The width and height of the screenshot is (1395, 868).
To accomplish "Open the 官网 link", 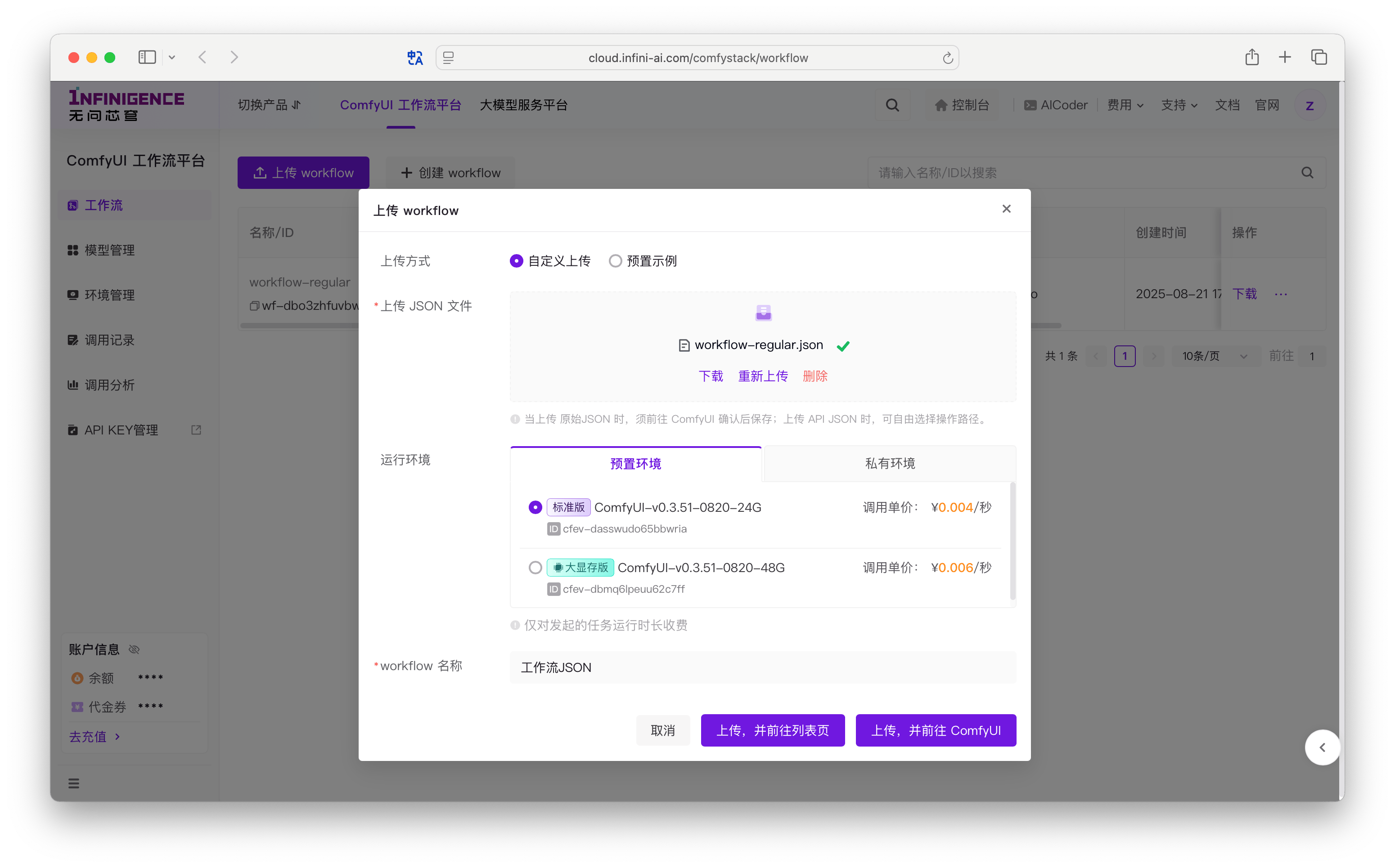I will point(1267,105).
